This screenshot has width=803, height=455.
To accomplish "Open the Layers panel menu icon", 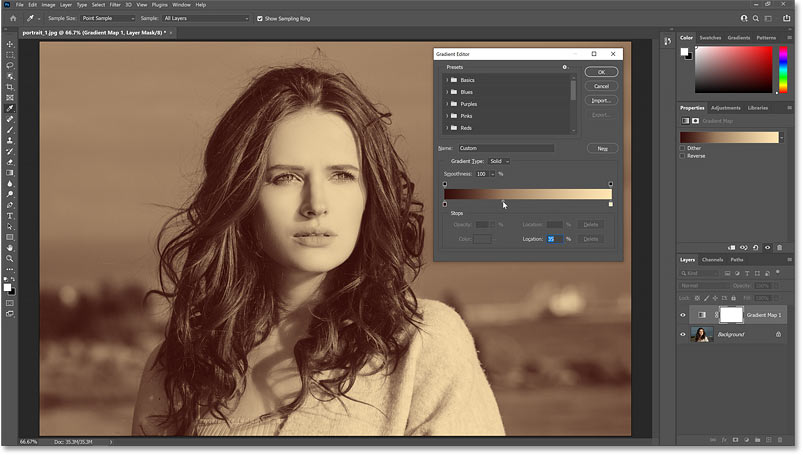I will 789,260.
